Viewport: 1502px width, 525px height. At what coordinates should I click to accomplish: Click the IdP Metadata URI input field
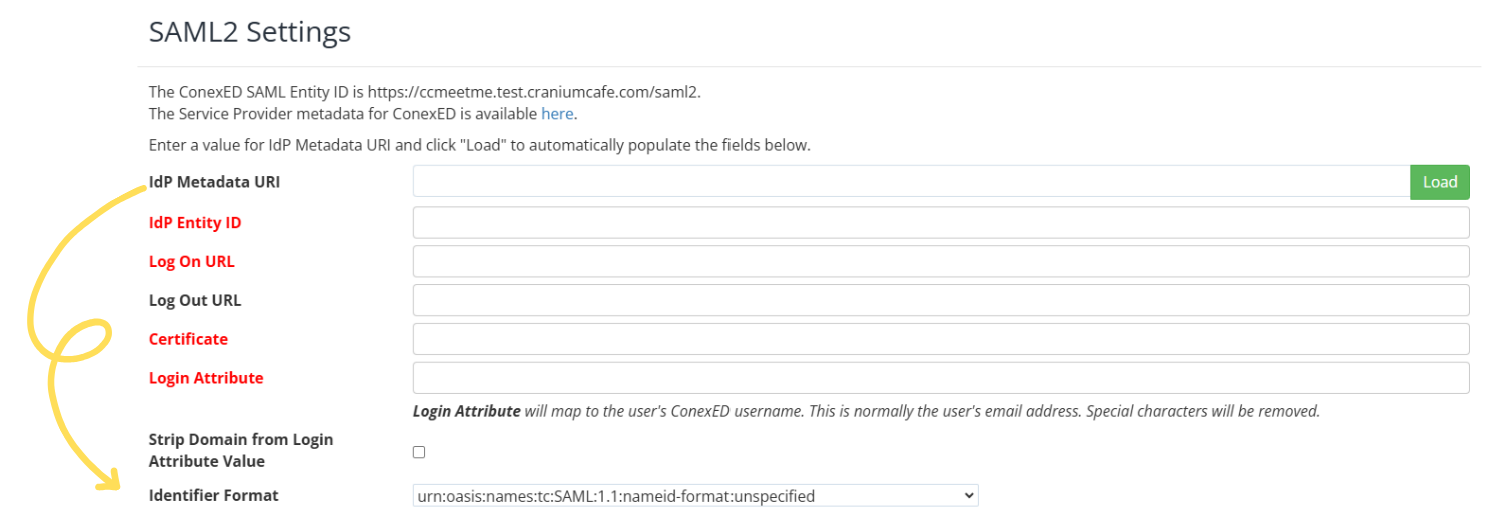pyautogui.click(x=910, y=182)
